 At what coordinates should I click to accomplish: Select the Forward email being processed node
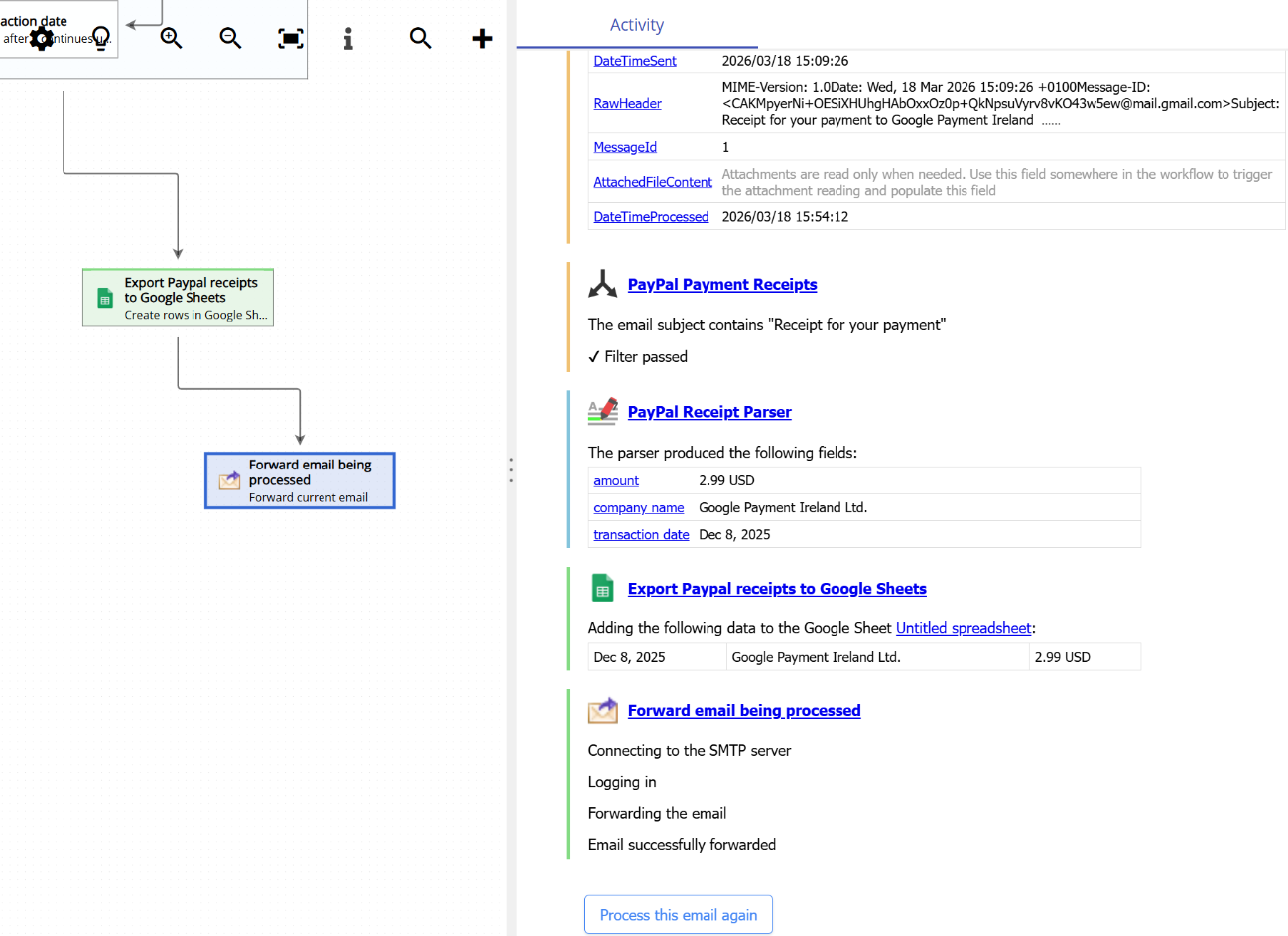[x=300, y=479]
